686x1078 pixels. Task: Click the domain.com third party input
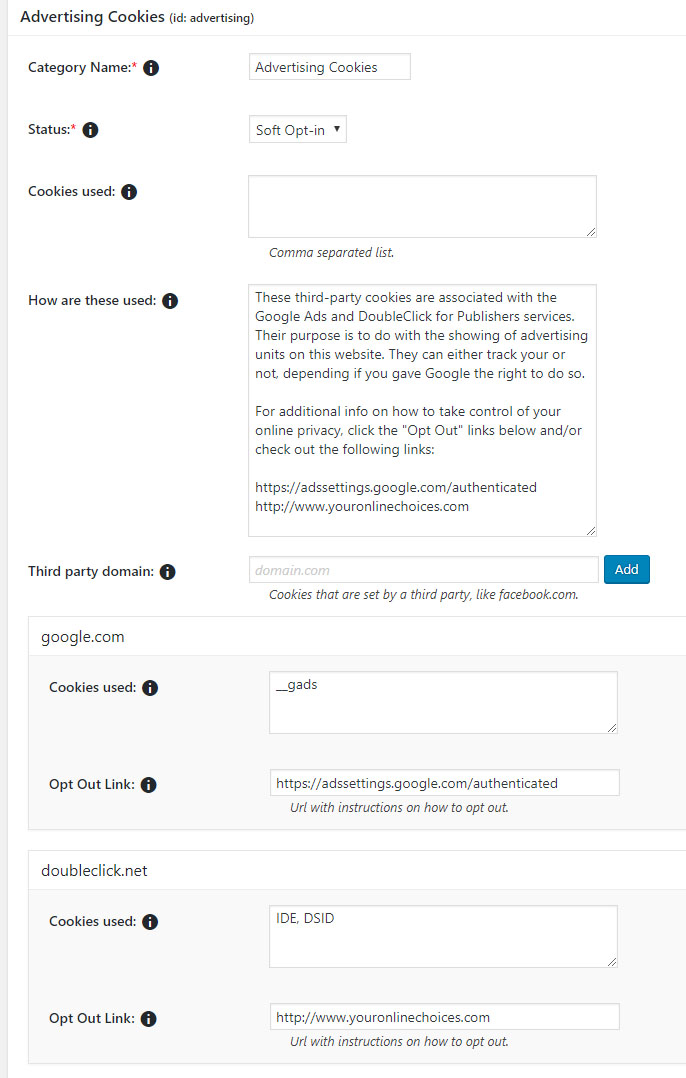pos(423,570)
